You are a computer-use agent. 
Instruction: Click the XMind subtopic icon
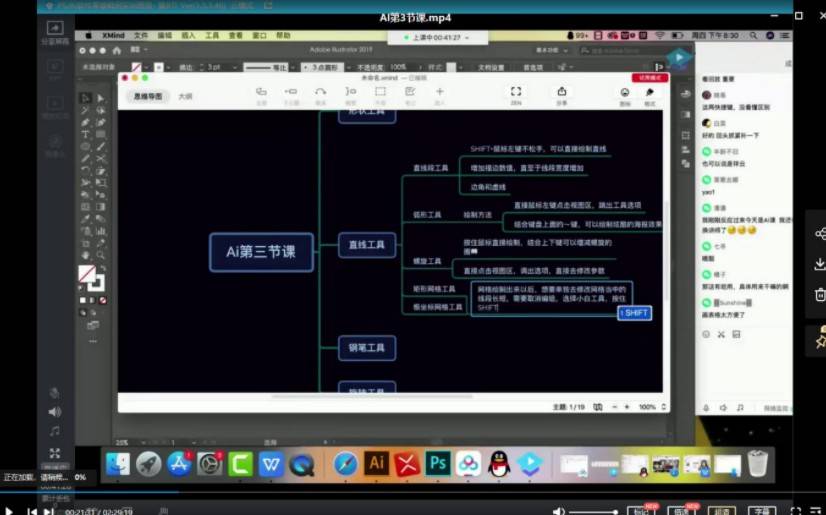coord(291,92)
